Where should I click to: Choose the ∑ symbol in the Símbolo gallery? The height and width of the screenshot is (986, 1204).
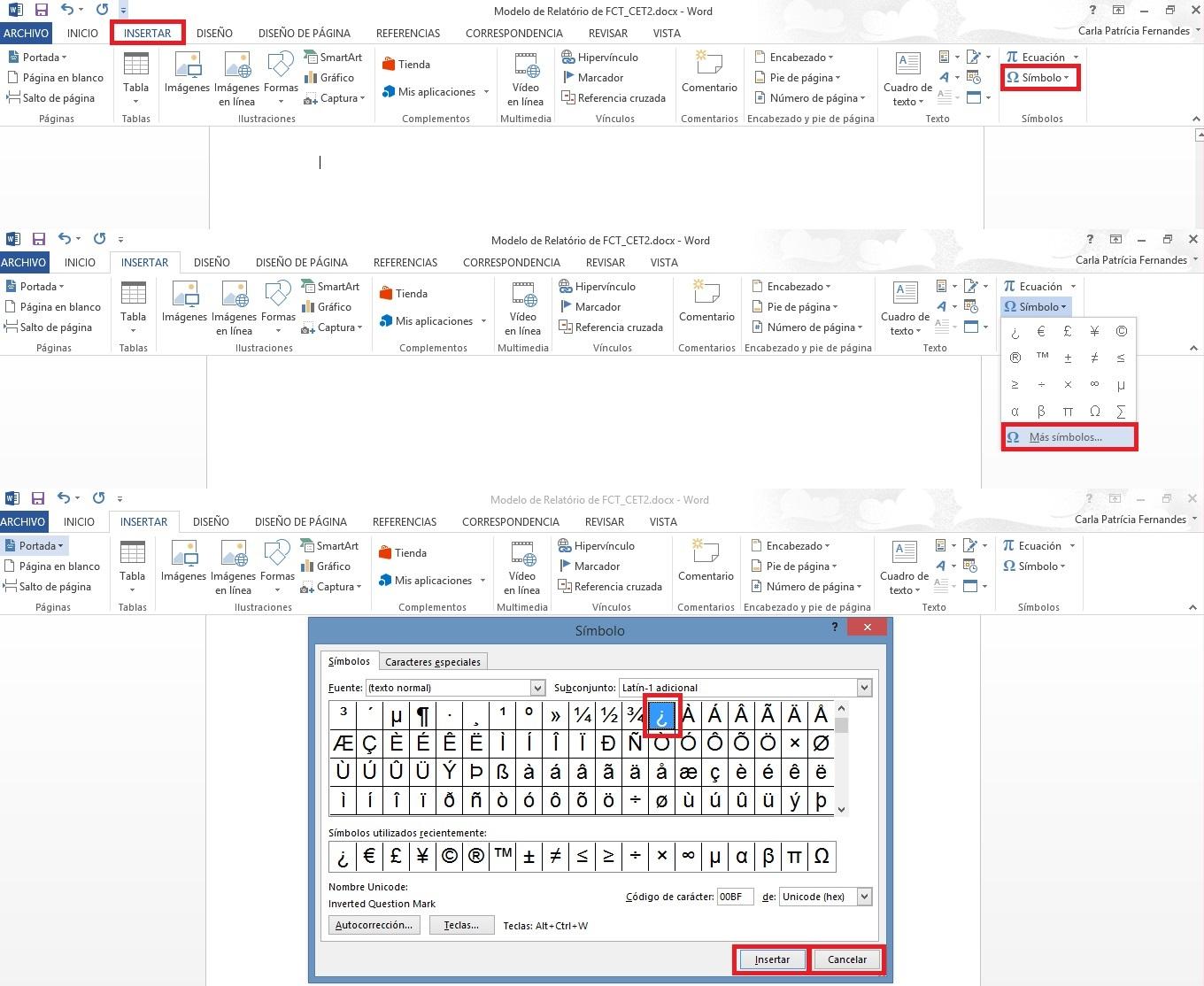tap(1121, 411)
